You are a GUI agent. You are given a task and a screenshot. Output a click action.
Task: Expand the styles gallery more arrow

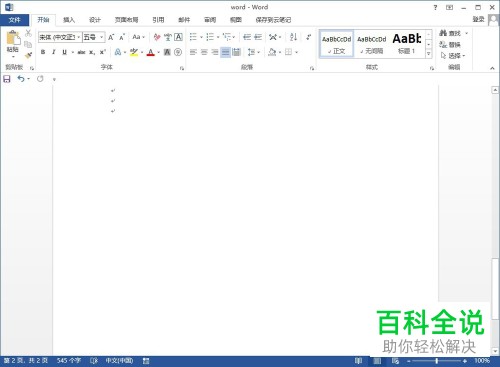429,54
